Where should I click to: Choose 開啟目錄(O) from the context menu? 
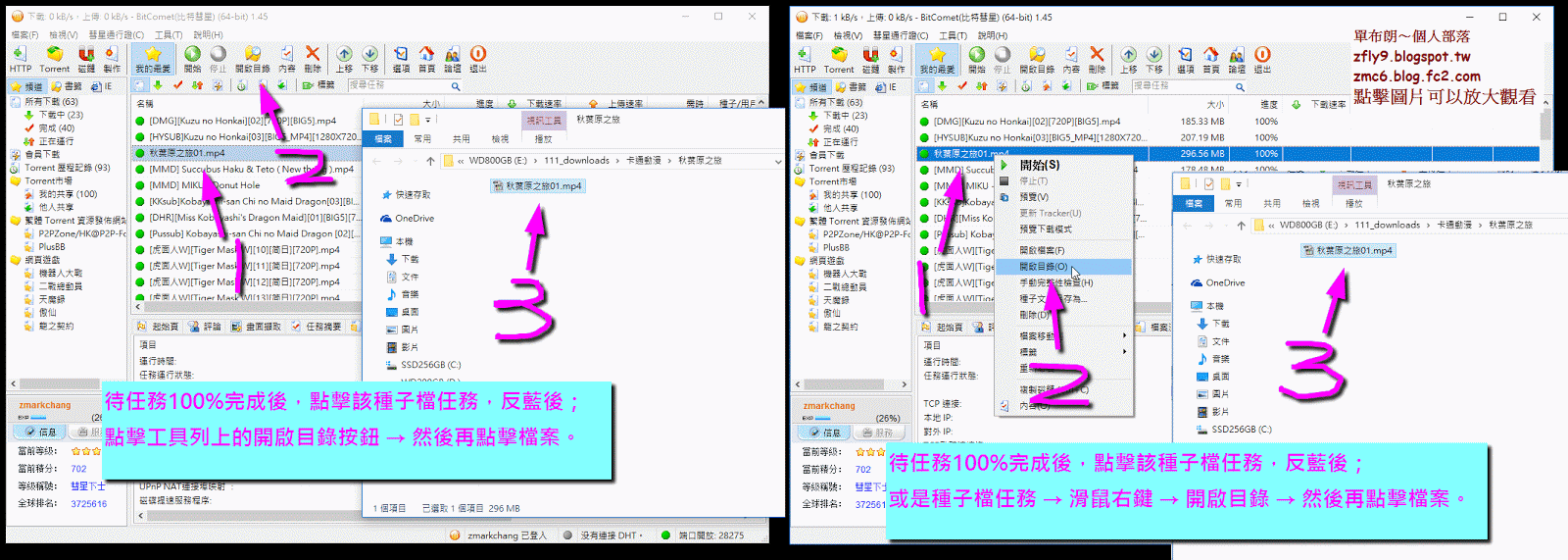click(1063, 267)
